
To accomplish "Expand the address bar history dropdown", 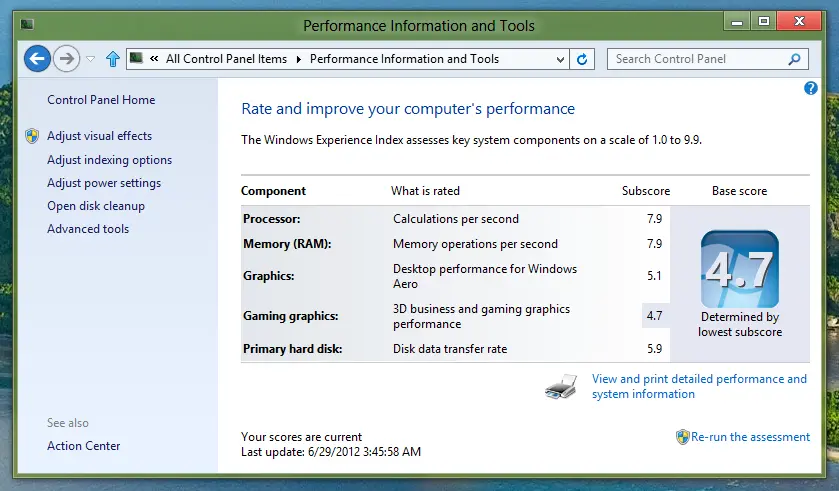I will pos(560,59).
